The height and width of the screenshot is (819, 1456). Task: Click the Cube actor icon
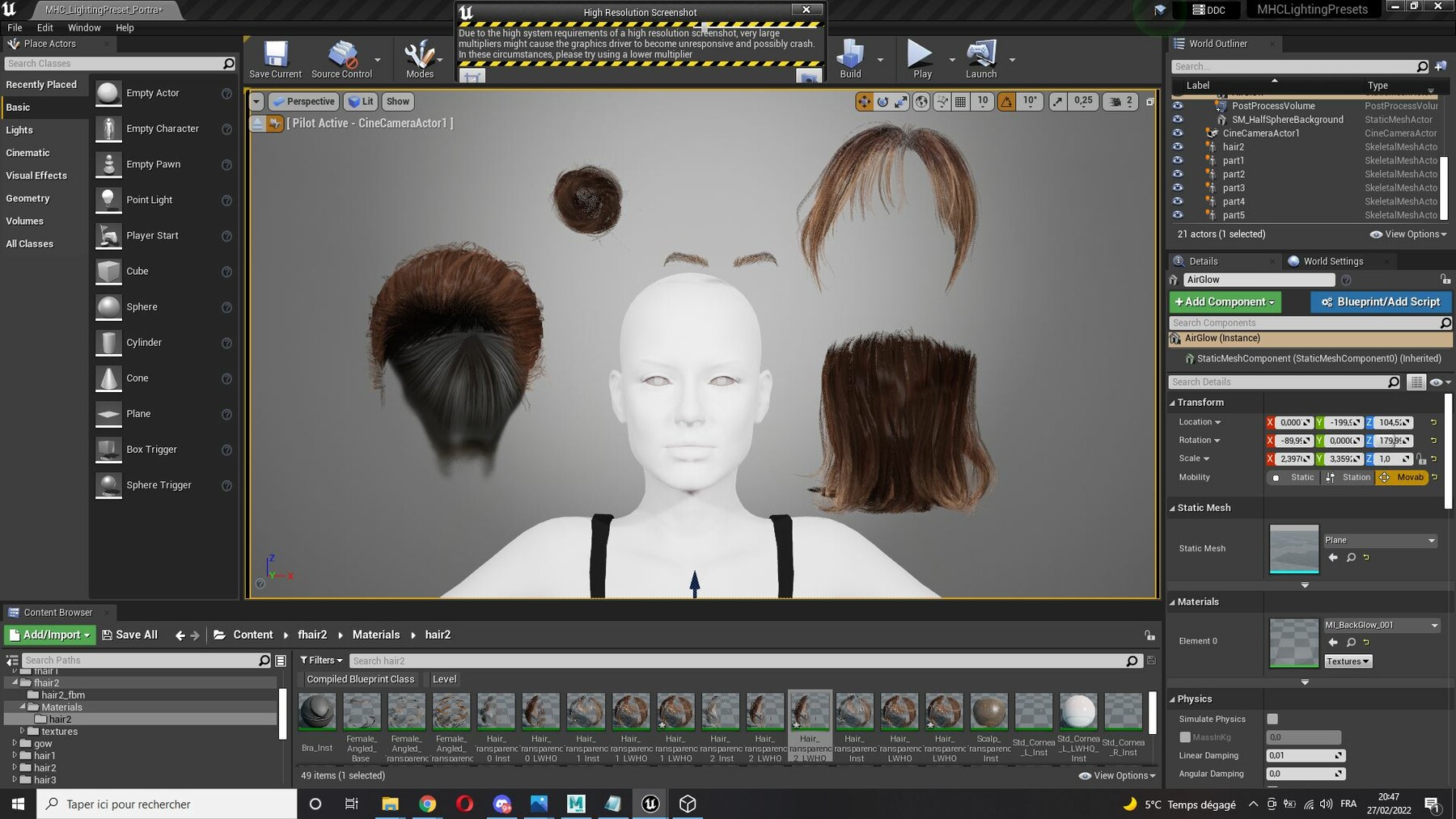108,272
